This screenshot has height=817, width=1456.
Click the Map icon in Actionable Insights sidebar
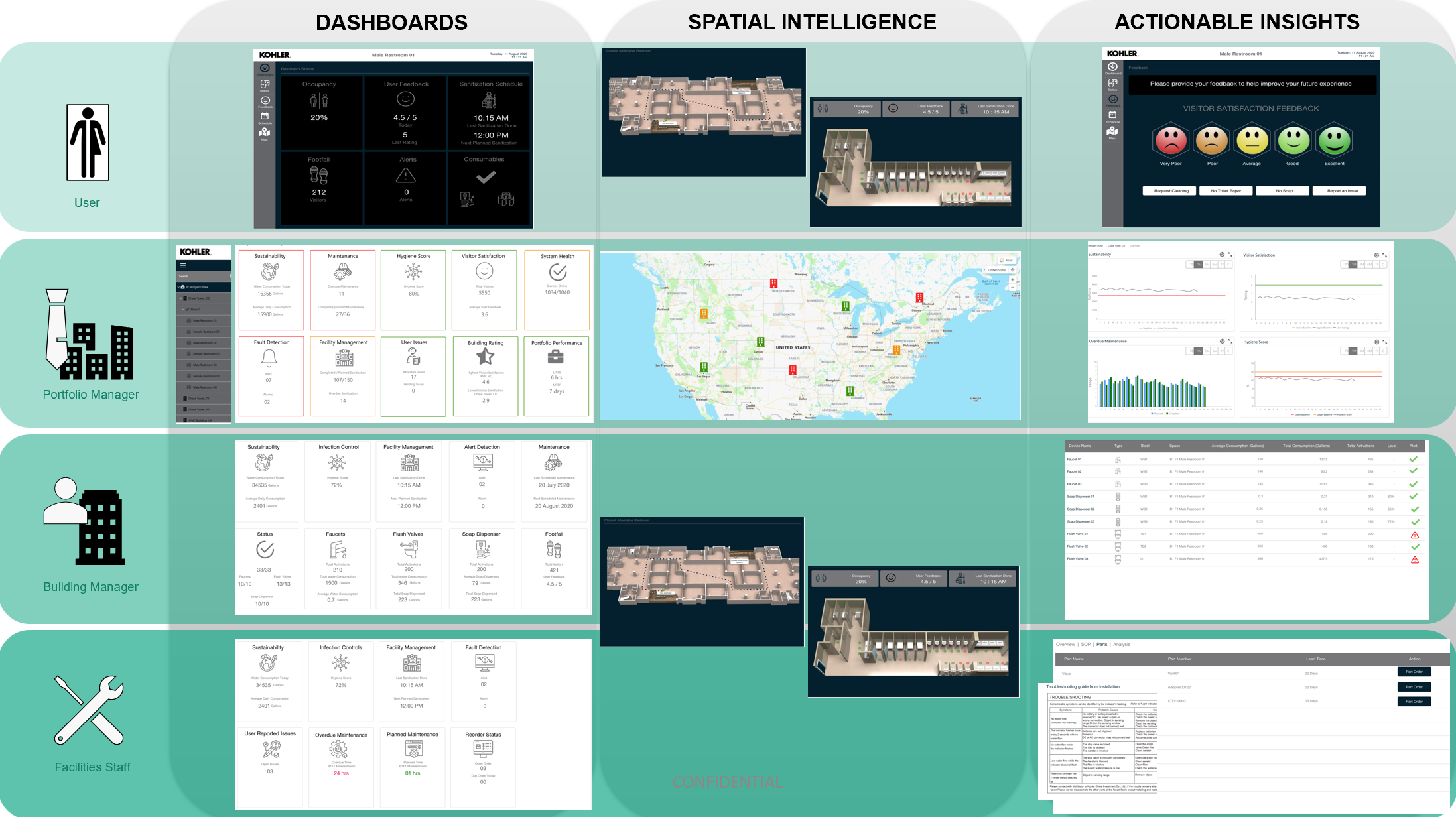1112,131
